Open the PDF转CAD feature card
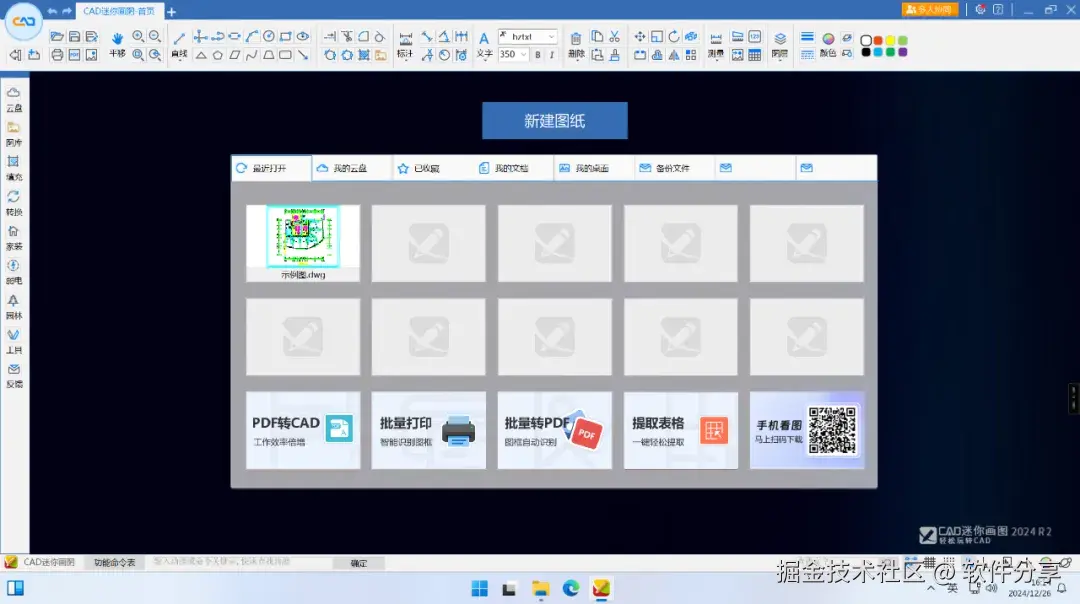 coord(303,430)
